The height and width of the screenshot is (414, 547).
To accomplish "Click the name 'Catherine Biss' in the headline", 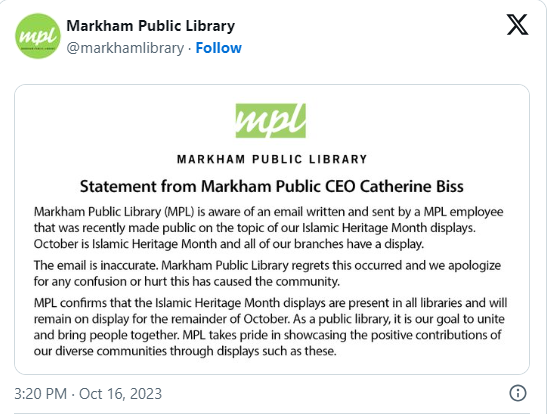I will point(412,186).
